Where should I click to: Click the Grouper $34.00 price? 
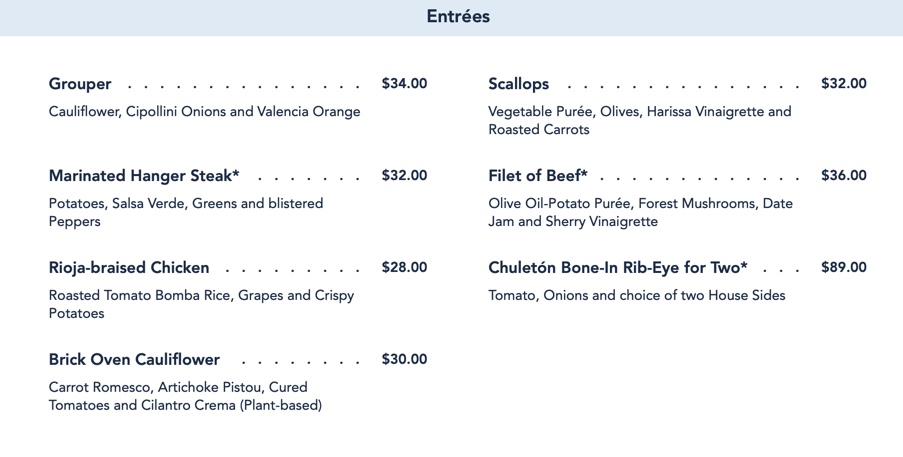404,84
